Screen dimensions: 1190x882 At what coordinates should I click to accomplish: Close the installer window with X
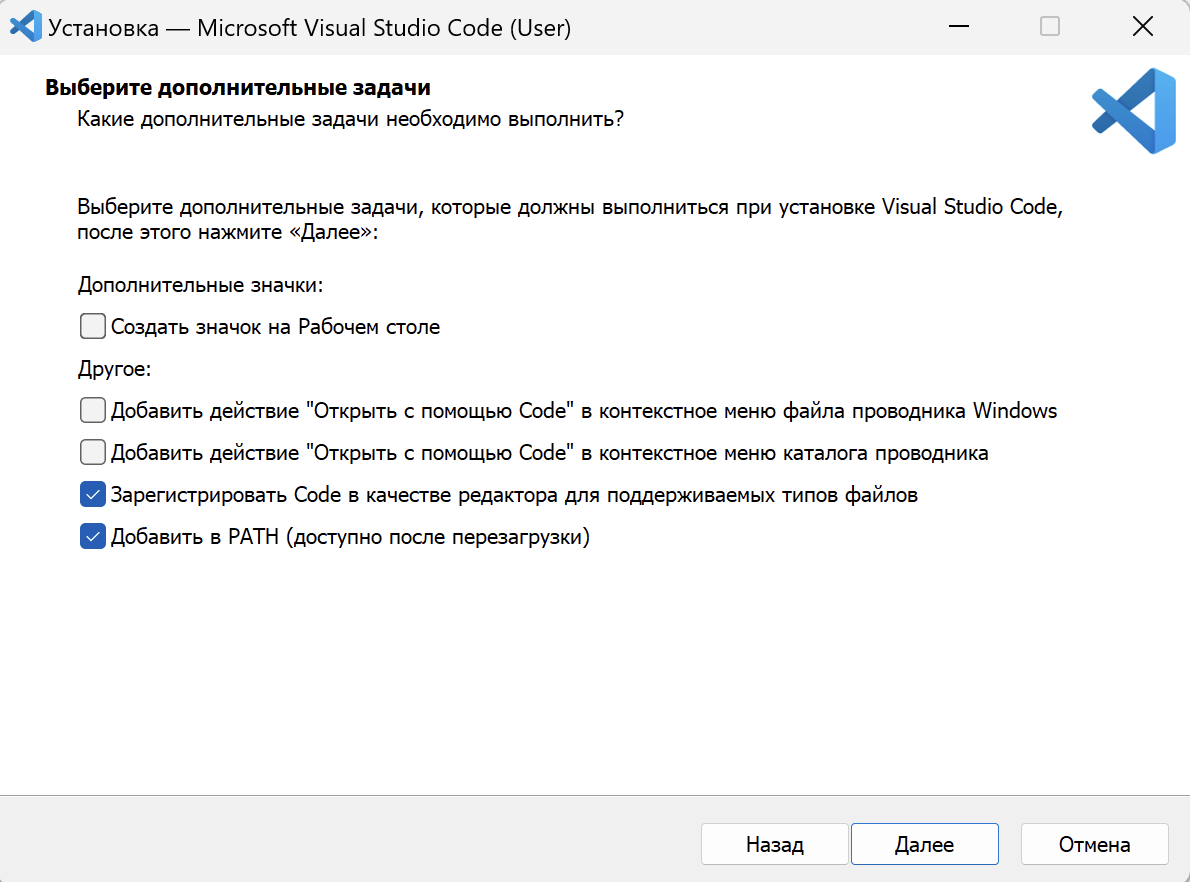click(1142, 27)
